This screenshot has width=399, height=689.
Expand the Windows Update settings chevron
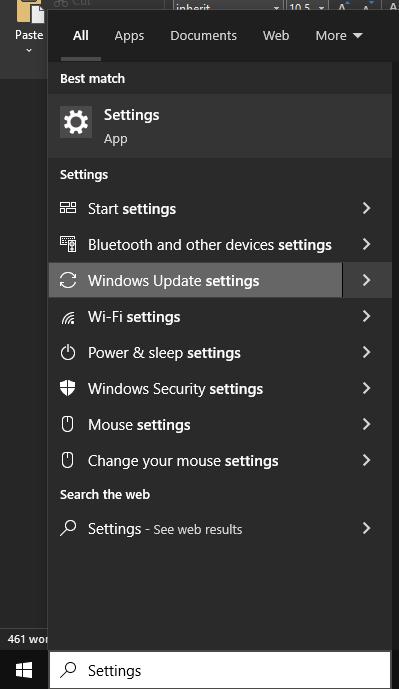[x=366, y=280]
